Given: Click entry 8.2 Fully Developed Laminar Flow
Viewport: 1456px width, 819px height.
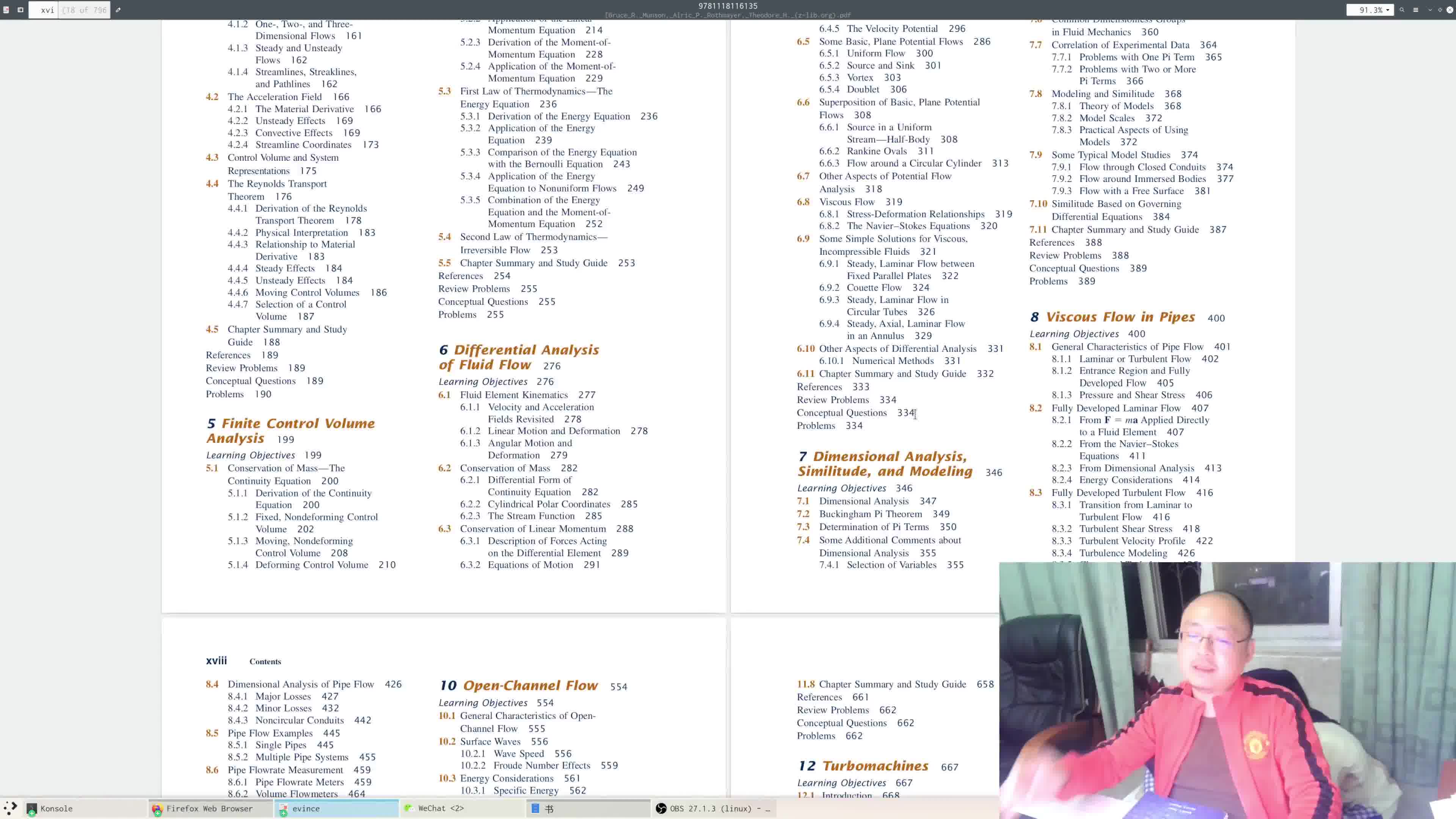Looking at the screenshot, I should click(1119, 408).
